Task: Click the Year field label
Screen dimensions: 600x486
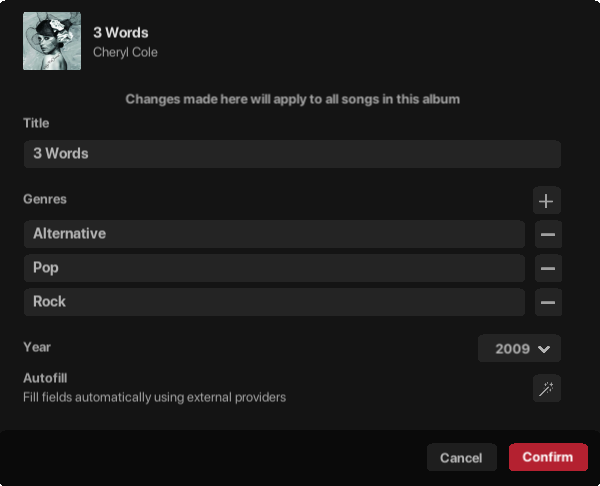Action: click(x=37, y=347)
